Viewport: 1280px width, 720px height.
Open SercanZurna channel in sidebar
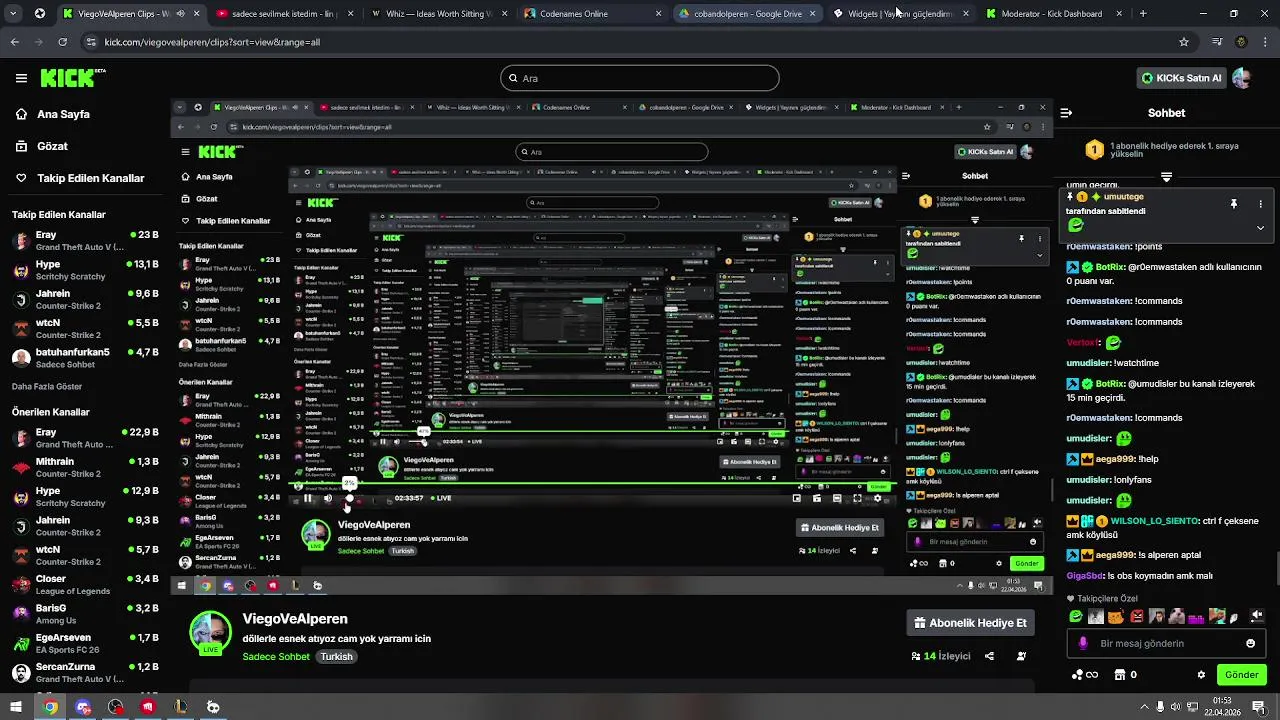point(85,671)
